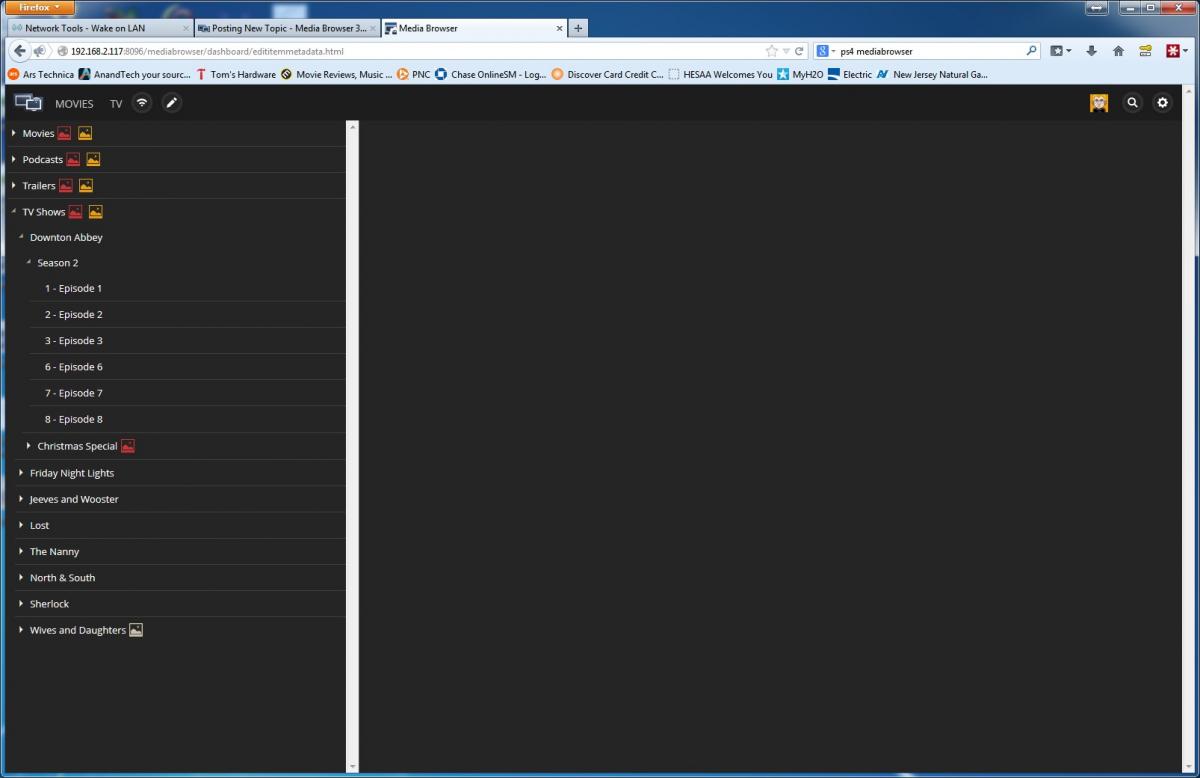The image size is (1200, 778).
Task: Open the Discover Card bookmark
Action: tap(608, 74)
